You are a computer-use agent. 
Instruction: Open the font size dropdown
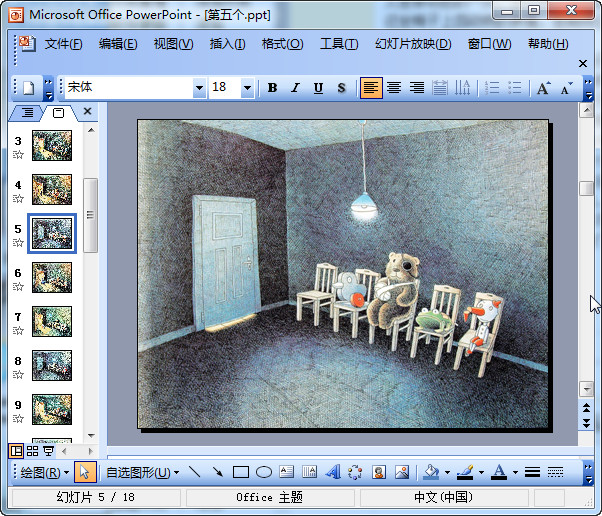[x=248, y=88]
